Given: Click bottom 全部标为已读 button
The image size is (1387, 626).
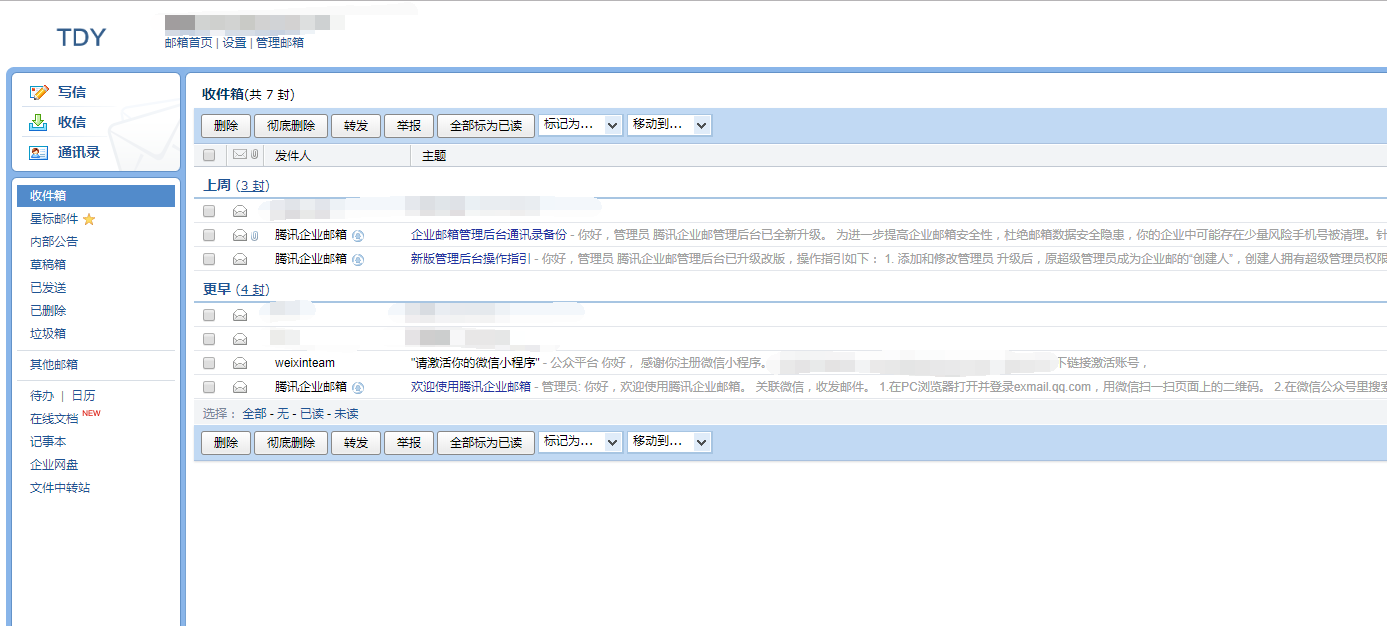Looking at the screenshot, I should (x=486, y=442).
